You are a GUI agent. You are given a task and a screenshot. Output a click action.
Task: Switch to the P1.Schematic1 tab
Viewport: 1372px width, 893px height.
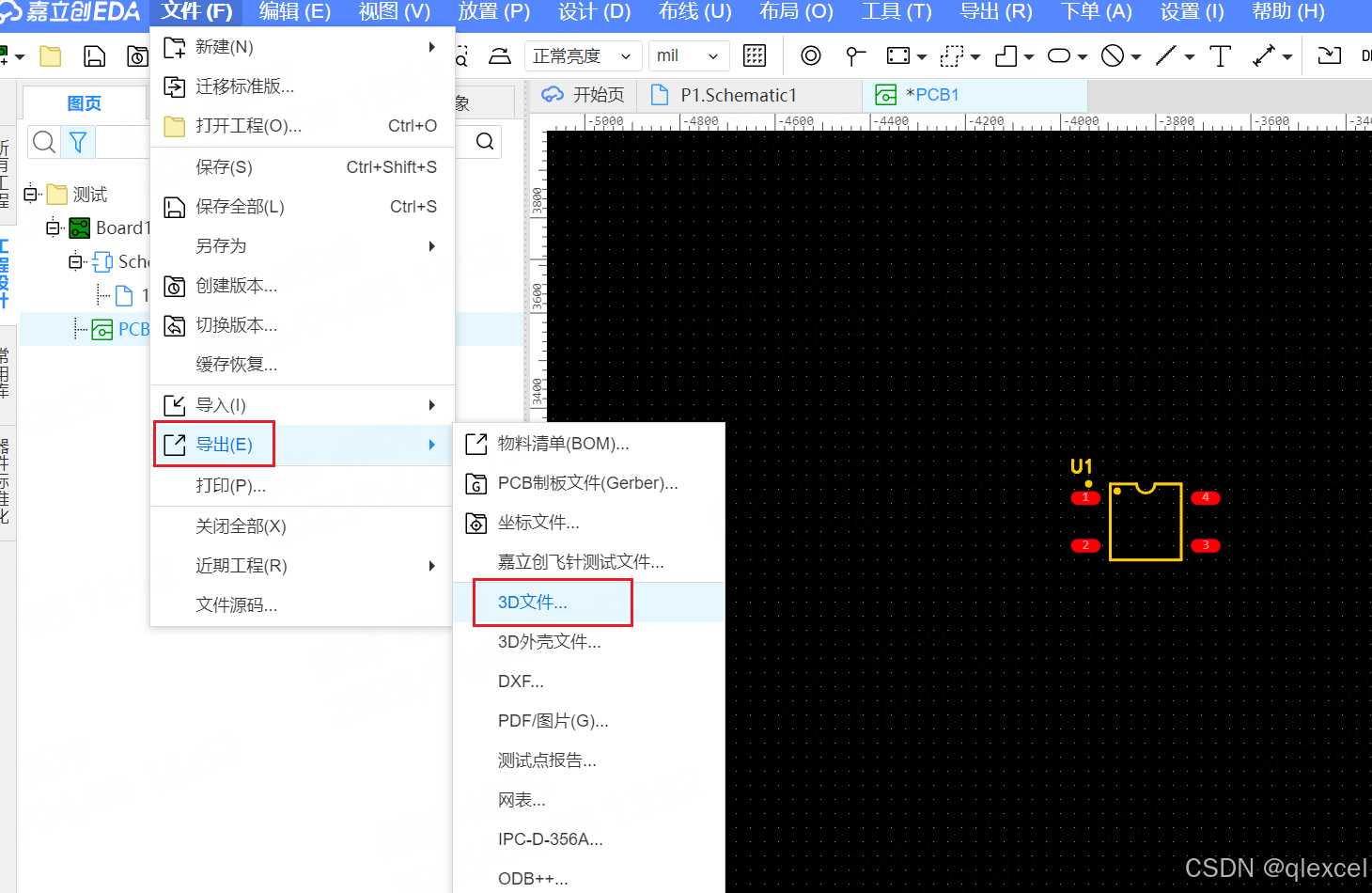pos(749,95)
